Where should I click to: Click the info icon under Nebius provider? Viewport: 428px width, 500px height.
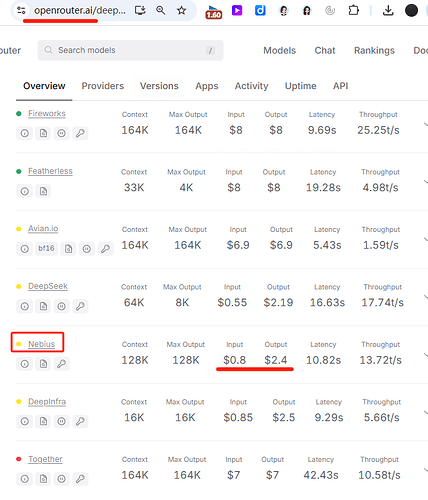(25, 364)
